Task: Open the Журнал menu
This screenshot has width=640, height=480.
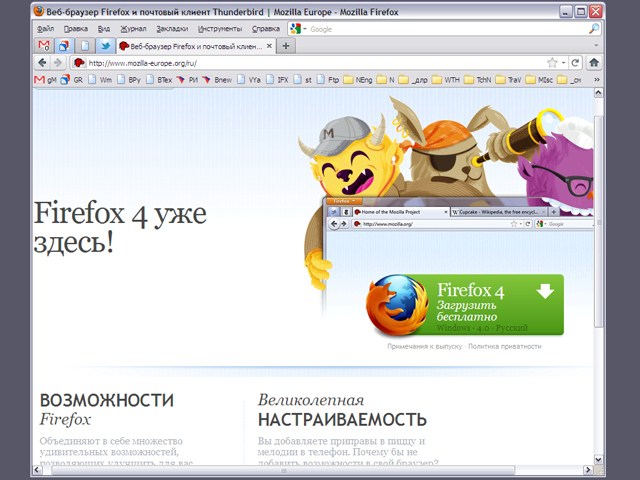Action: 133,29
